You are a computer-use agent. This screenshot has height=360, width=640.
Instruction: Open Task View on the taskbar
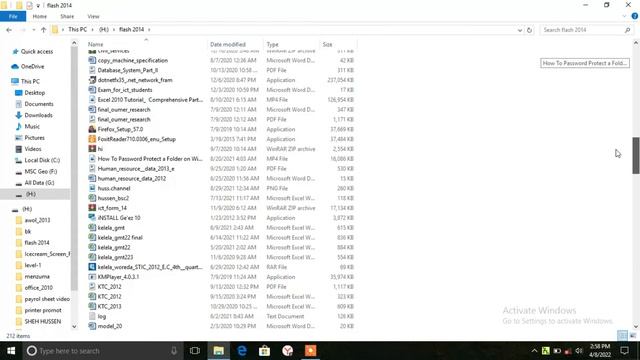pos(195,351)
